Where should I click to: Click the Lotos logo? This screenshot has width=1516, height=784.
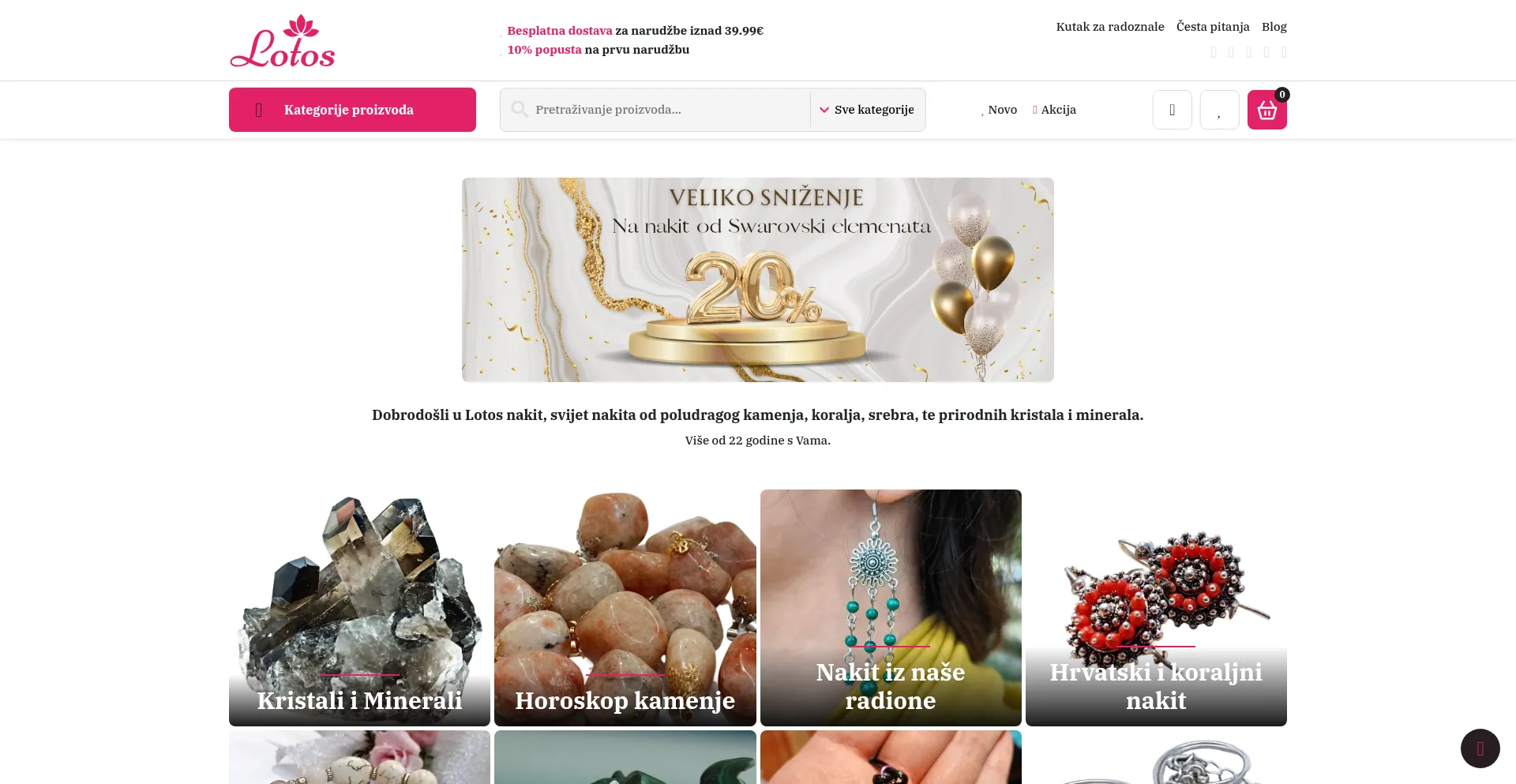(x=283, y=41)
